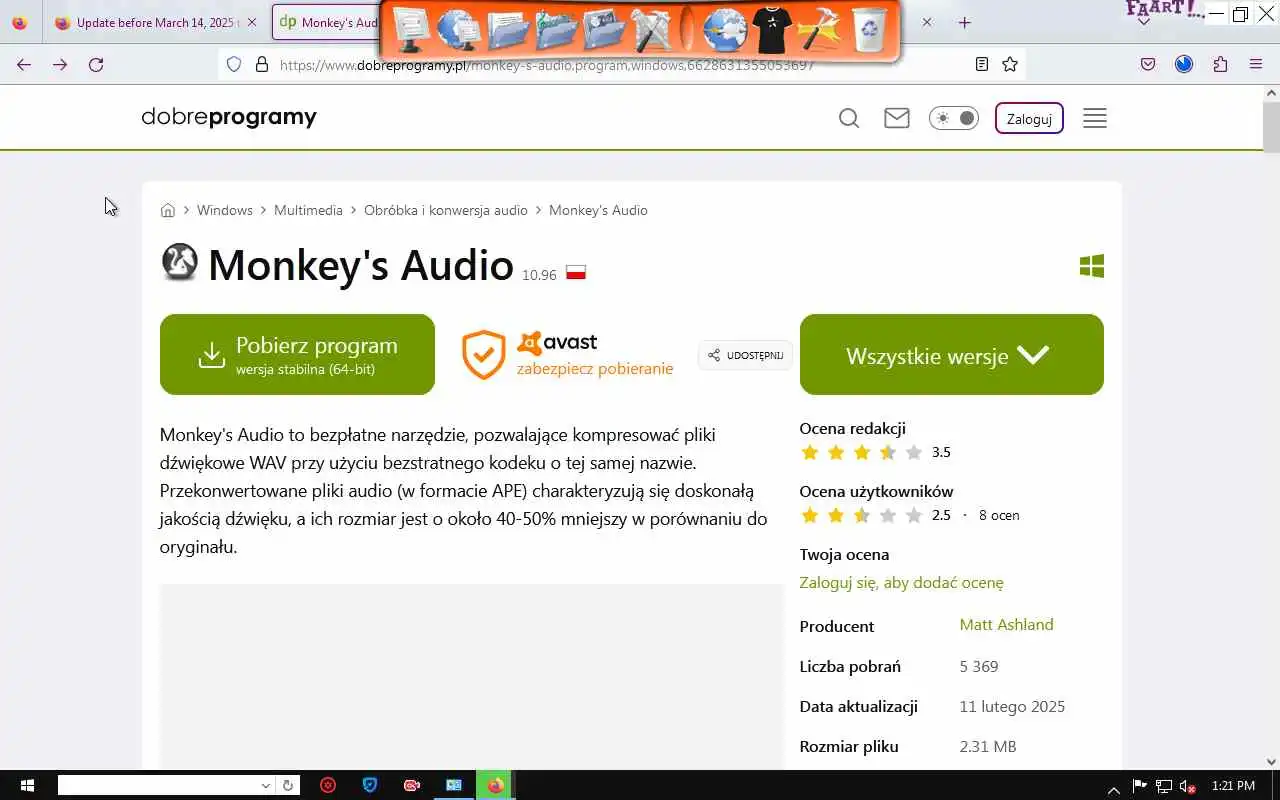Open the recycle bin in the dock
The height and width of the screenshot is (800, 1280).
point(870,29)
